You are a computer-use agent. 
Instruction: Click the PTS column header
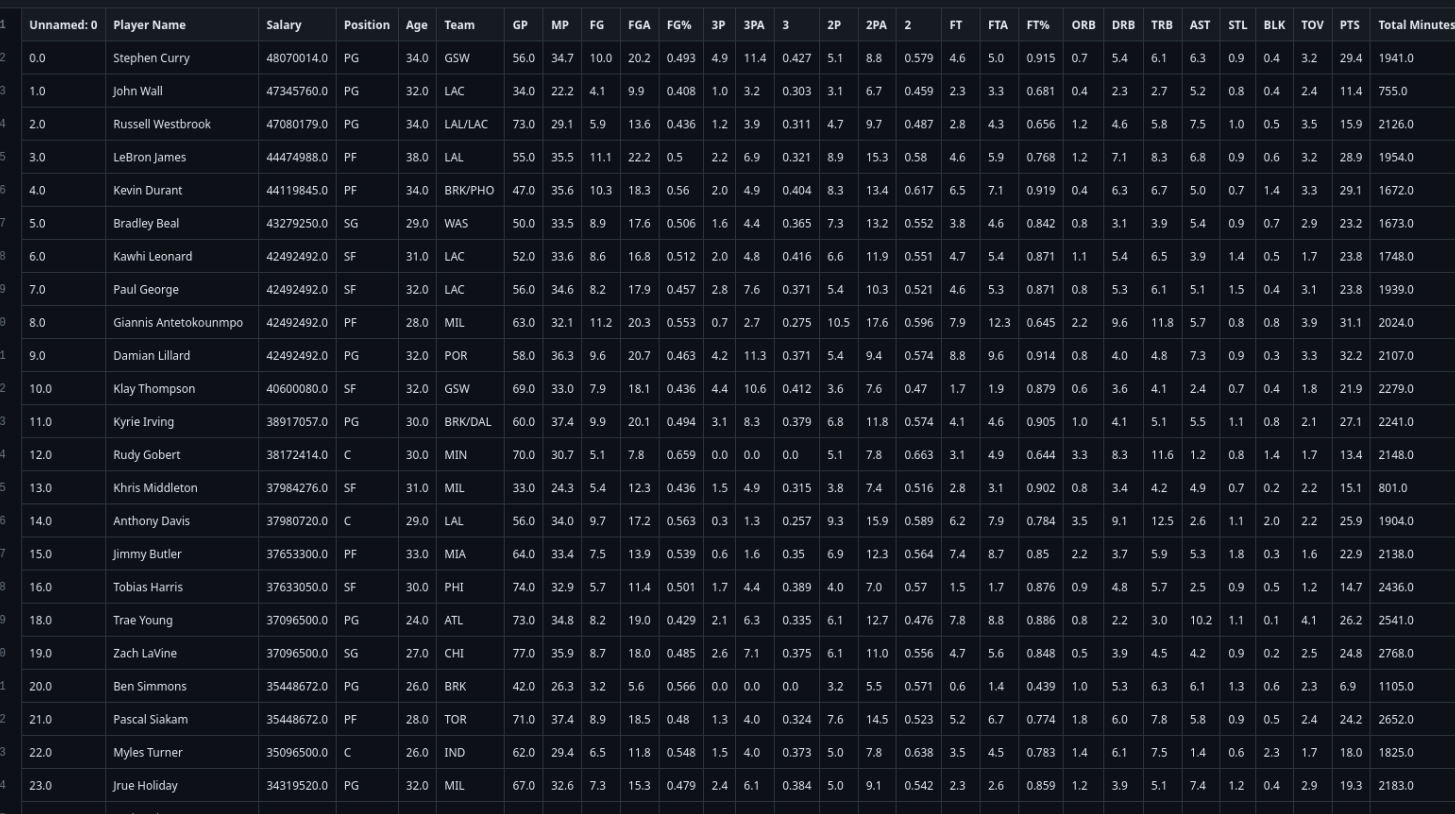pos(1351,25)
